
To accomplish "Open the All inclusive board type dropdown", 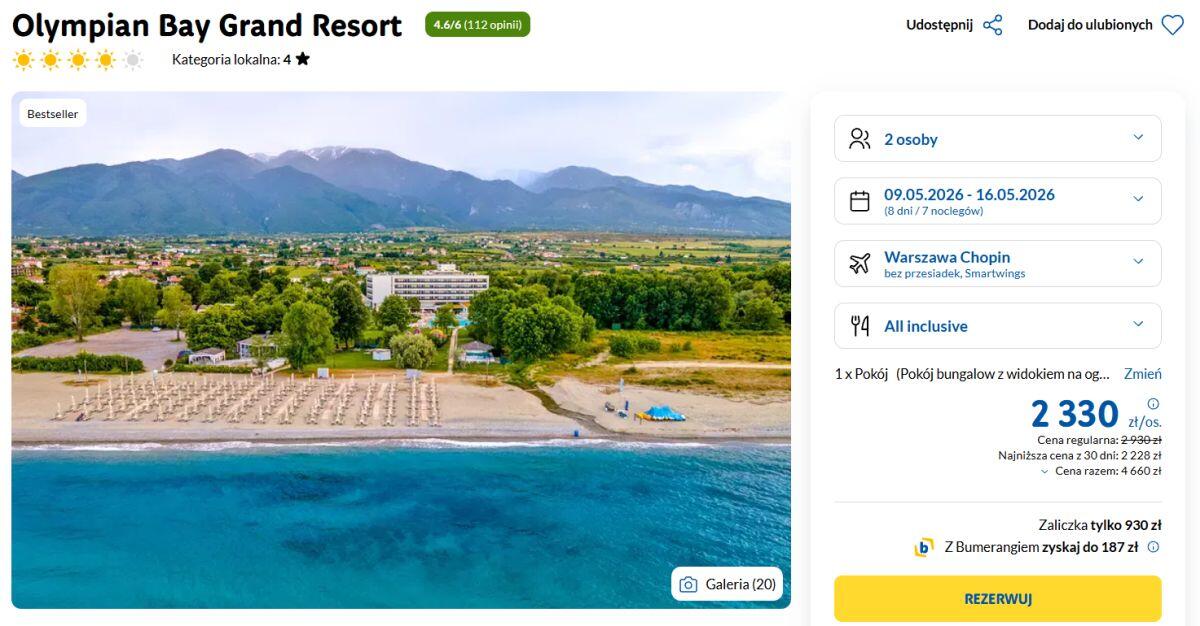I will pos(1138,325).
